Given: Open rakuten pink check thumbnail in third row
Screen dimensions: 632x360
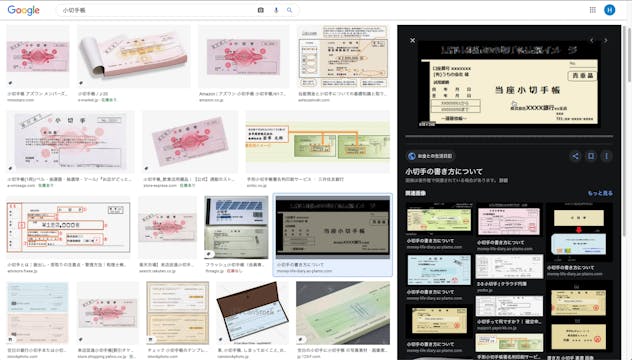Looking at the screenshot, I should [167, 228].
